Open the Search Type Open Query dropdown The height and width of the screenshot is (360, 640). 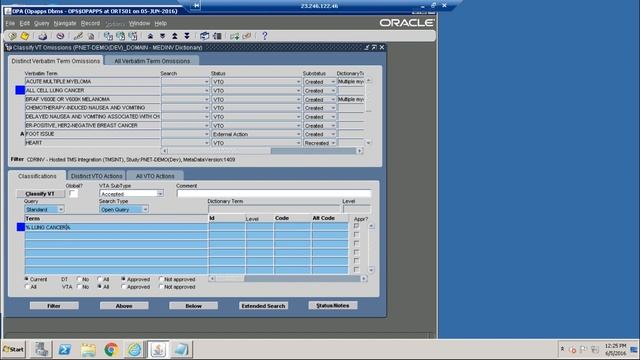tap(145, 209)
